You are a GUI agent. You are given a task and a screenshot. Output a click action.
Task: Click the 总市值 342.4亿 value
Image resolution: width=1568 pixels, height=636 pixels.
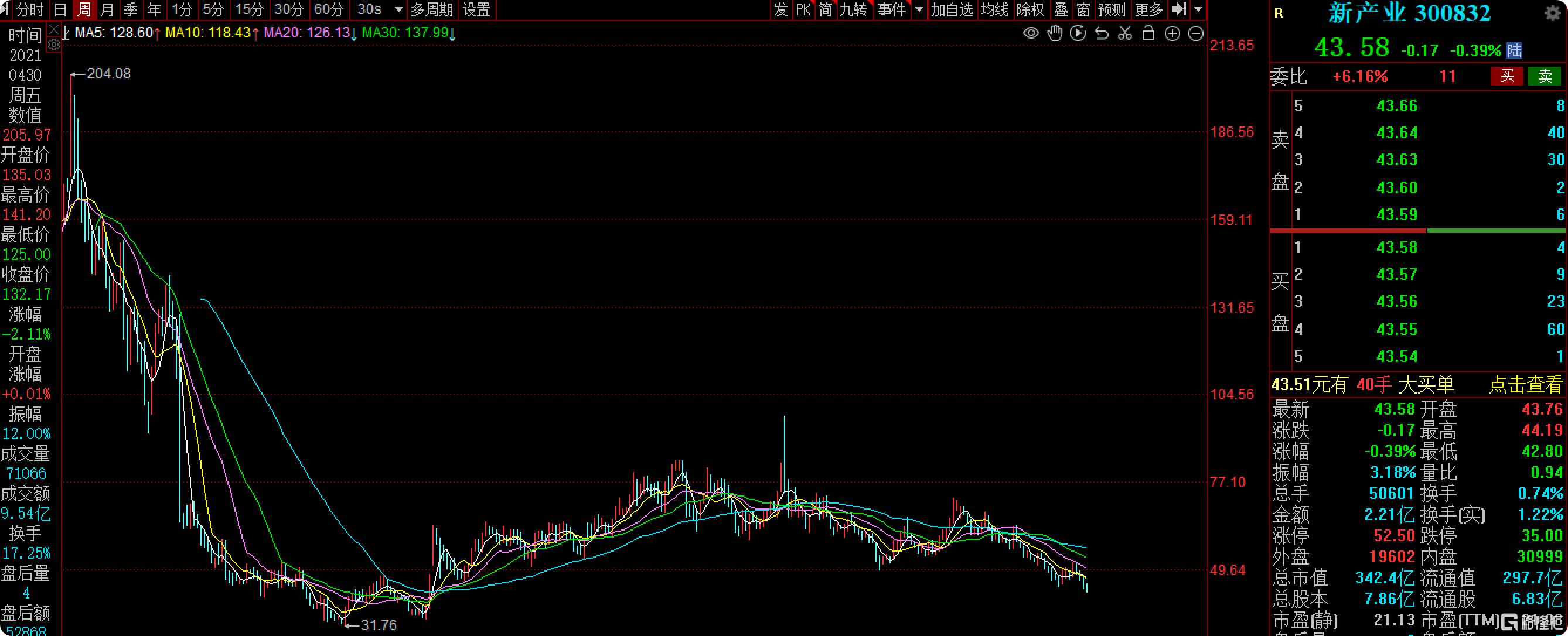tap(1385, 577)
